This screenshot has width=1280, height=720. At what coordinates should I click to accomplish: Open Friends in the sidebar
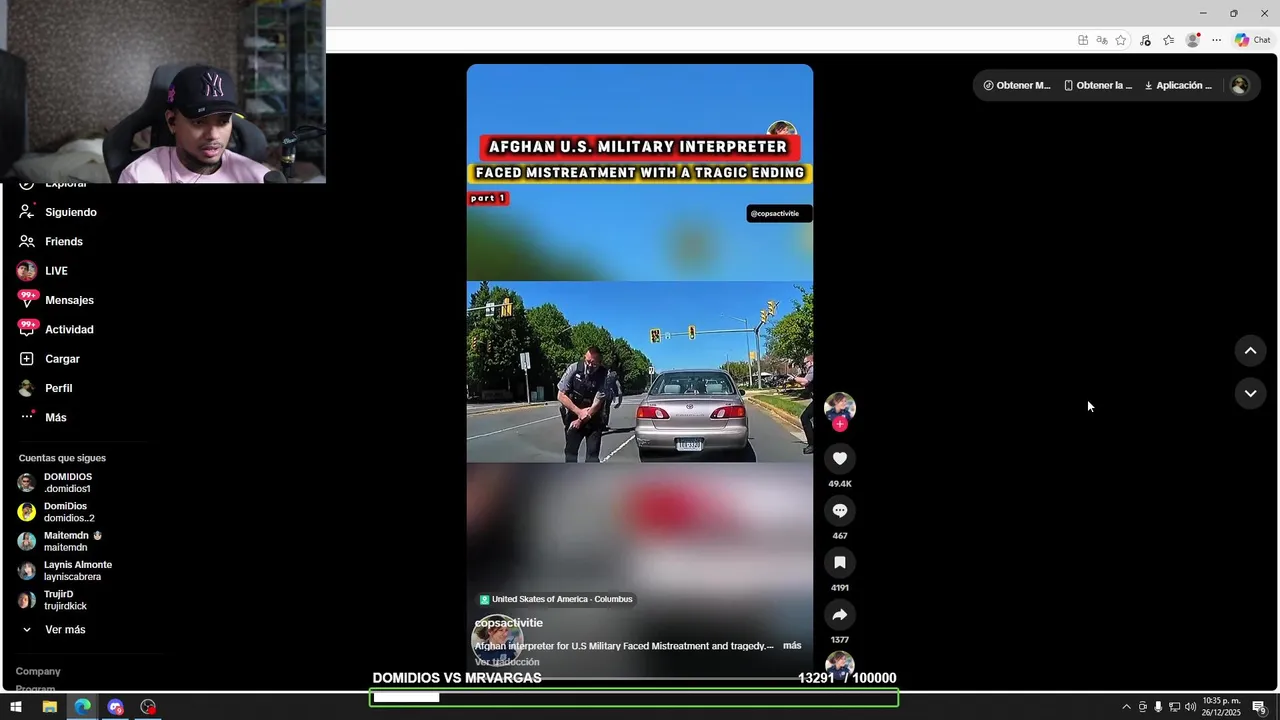coord(64,241)
